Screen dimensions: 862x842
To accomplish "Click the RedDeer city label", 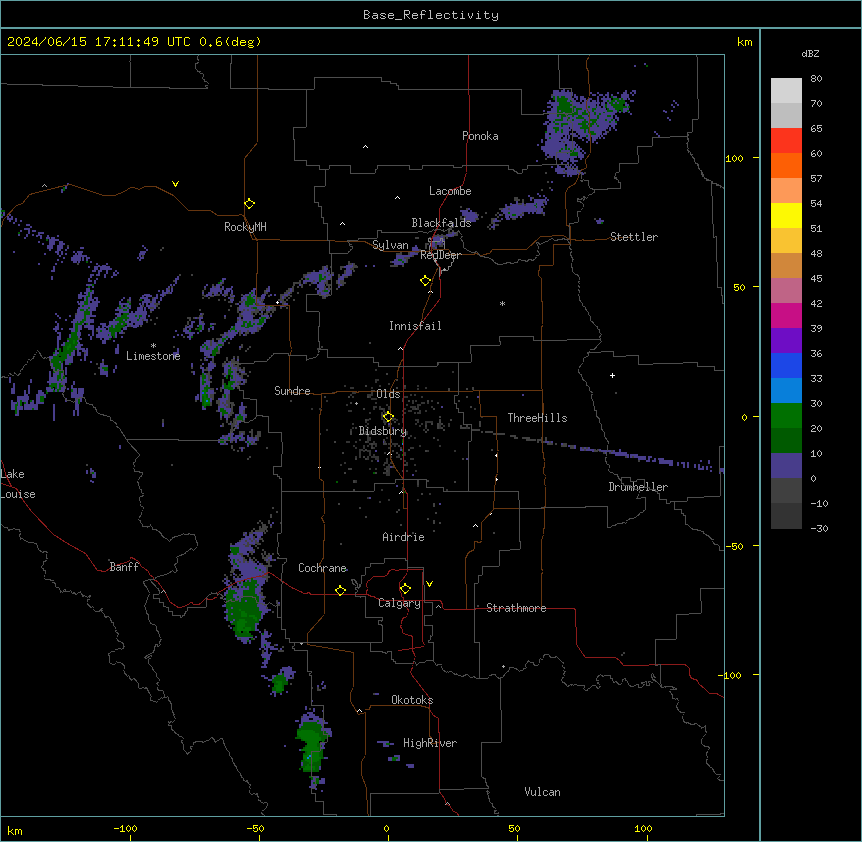I will click(x=440, y=256).
